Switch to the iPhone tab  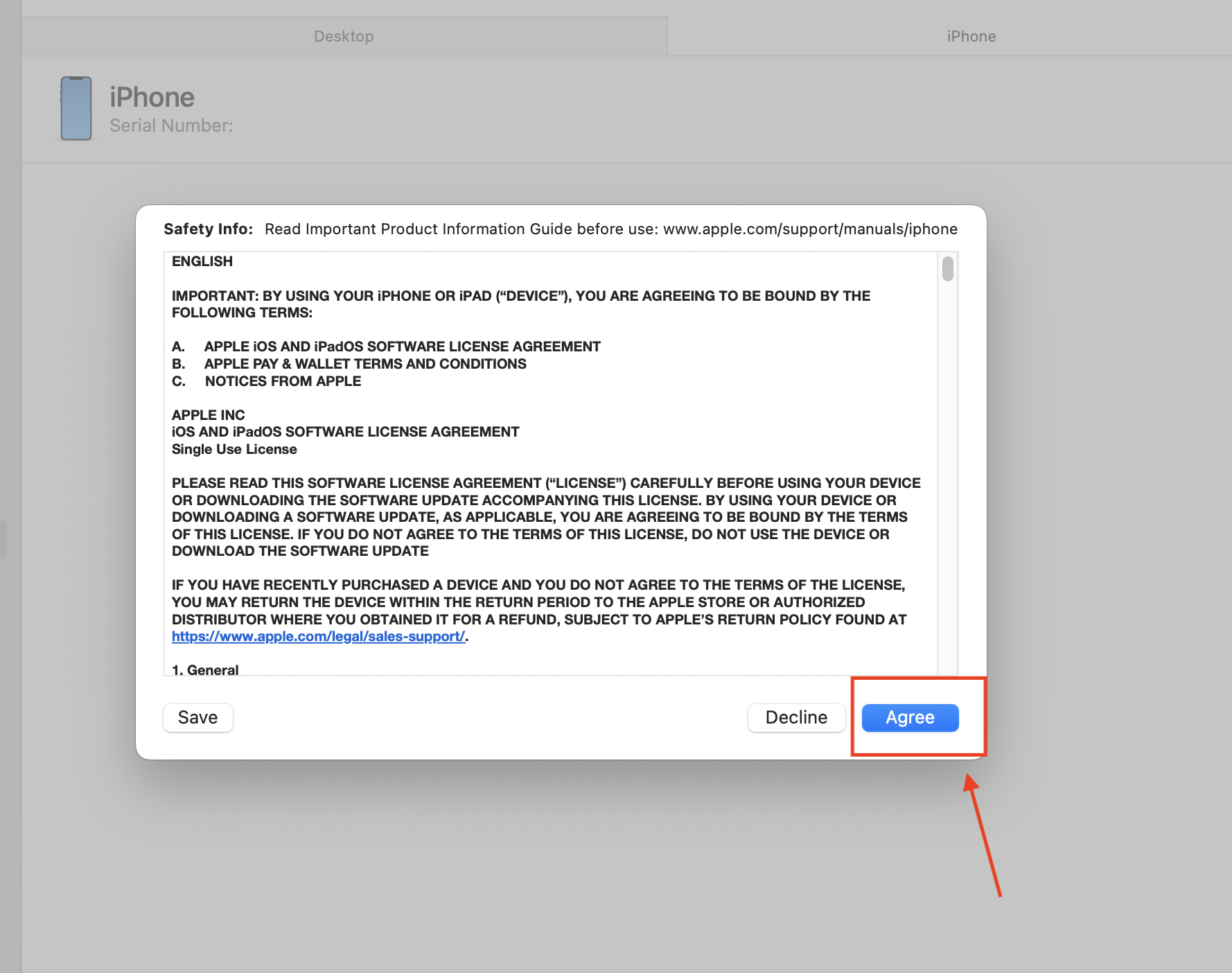(x=971, y=36)
